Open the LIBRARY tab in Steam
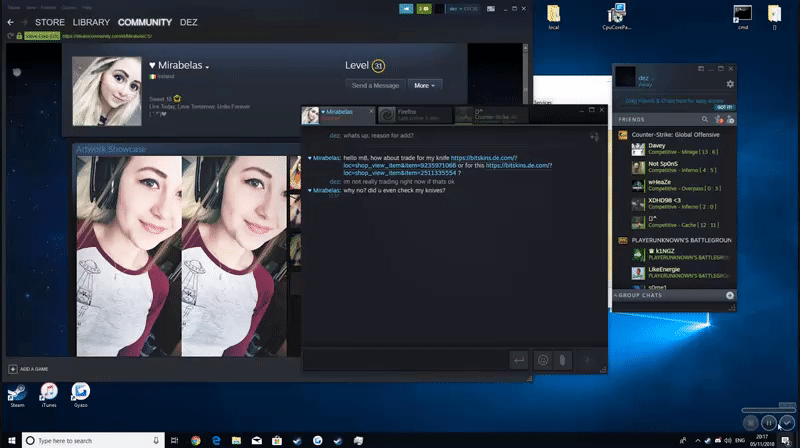The image size is (800, 448). (x=91, y=22)
